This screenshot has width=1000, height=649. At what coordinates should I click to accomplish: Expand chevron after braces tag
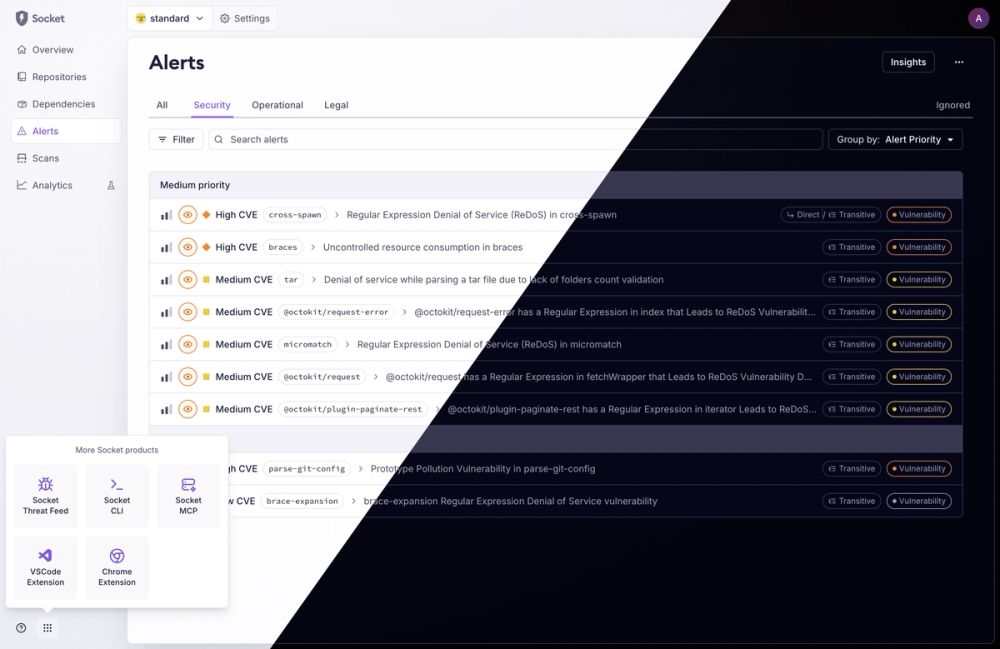click(x=313, y=247)
